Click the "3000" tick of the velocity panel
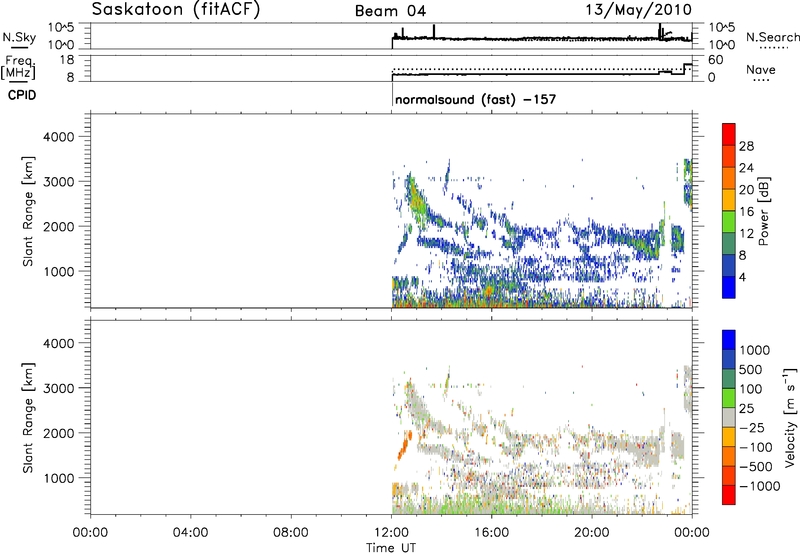Image resolution: width=800 pixels, height=554 pixels. tap(58, 388)
